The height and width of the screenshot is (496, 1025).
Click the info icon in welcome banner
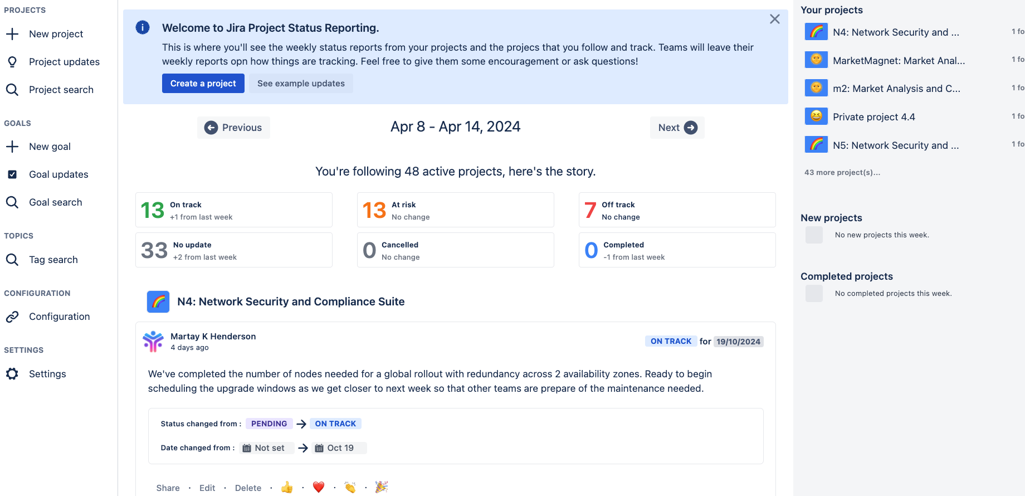tap(142, 28)
